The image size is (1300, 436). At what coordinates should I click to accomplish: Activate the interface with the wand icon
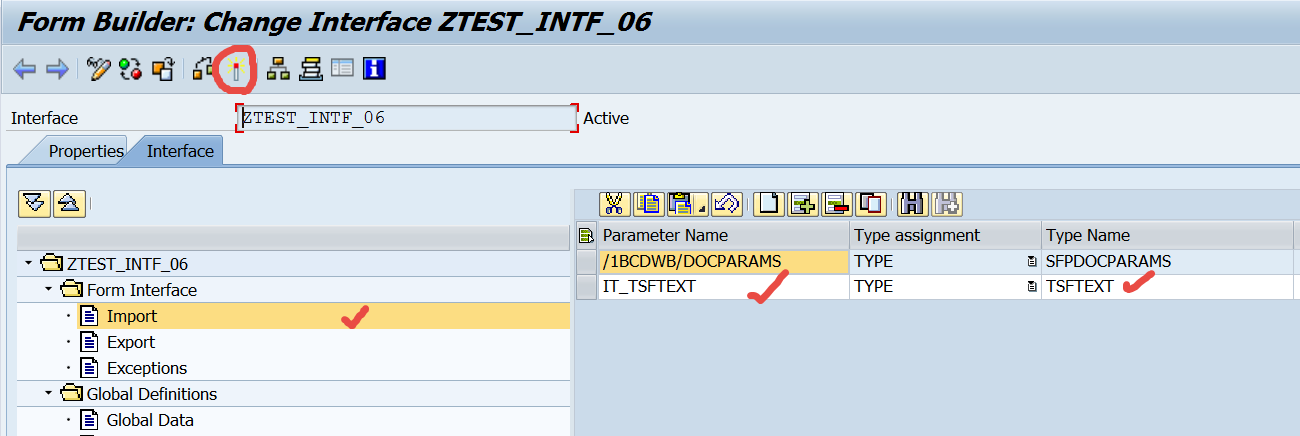236,69
